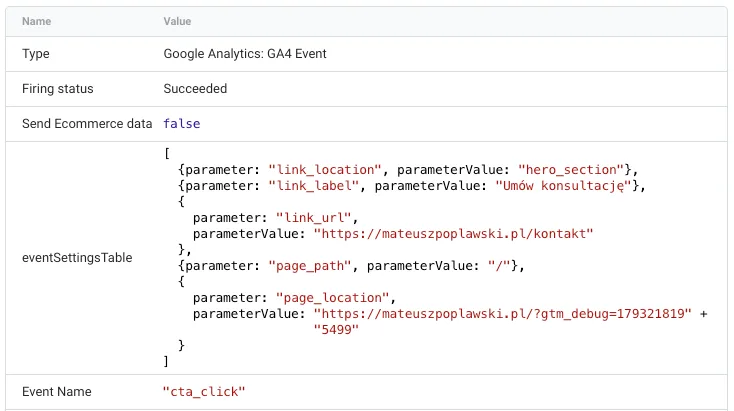Click the 'Value' column header
The height and width of the screenshot is (411, 734).
tap(177, 22)
